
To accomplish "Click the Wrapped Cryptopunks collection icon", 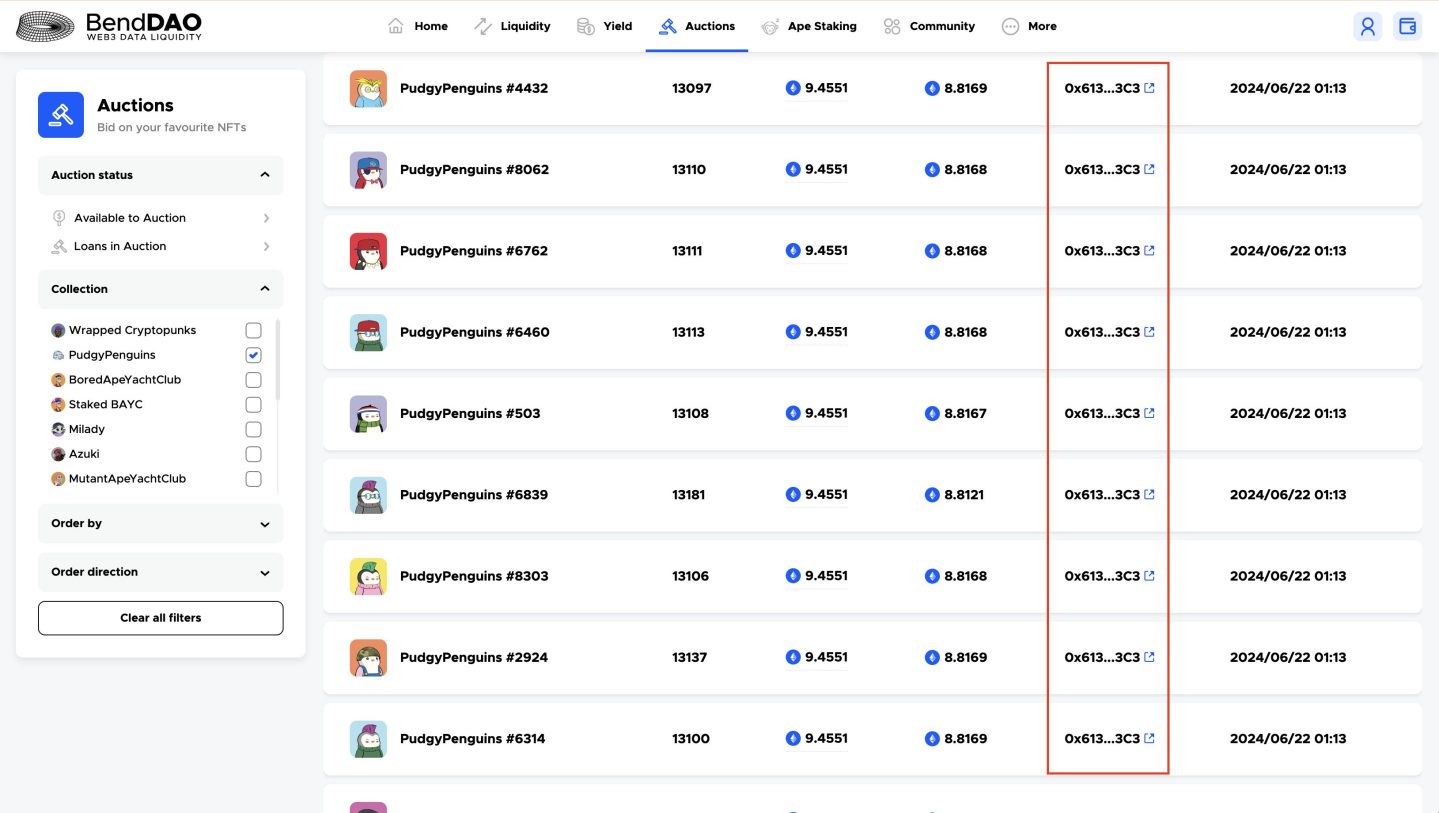I will point(58,330).
